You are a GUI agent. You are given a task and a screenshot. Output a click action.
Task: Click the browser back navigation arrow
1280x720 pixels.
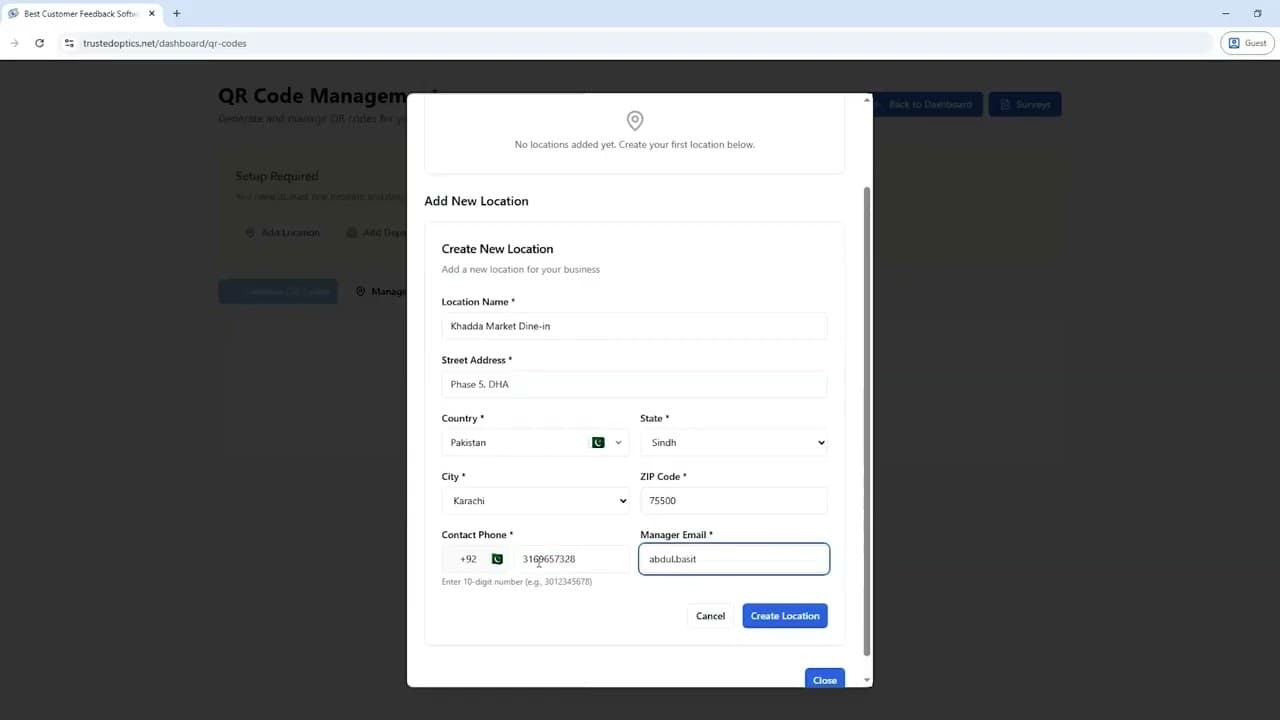[x=14, y=43]
